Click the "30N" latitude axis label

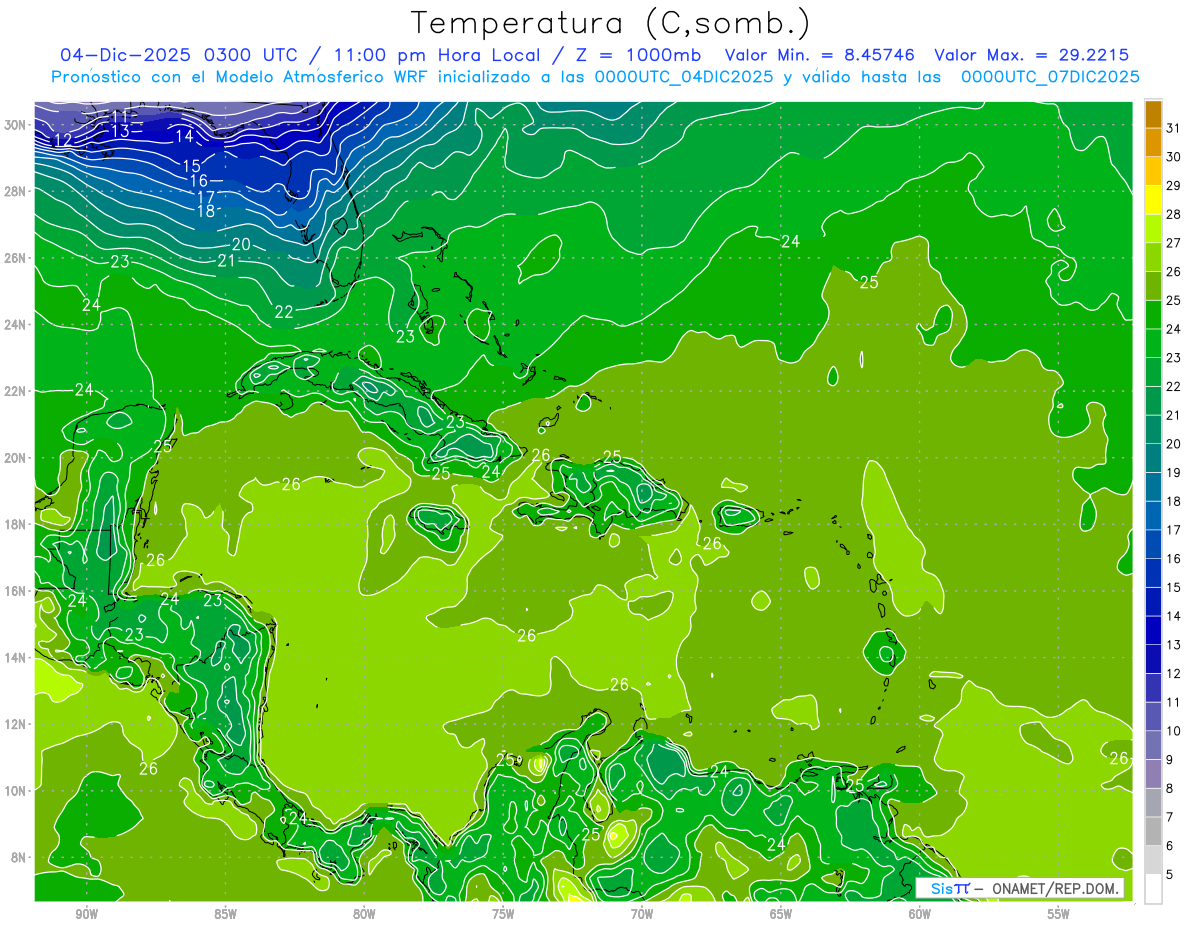click(14, 125)
